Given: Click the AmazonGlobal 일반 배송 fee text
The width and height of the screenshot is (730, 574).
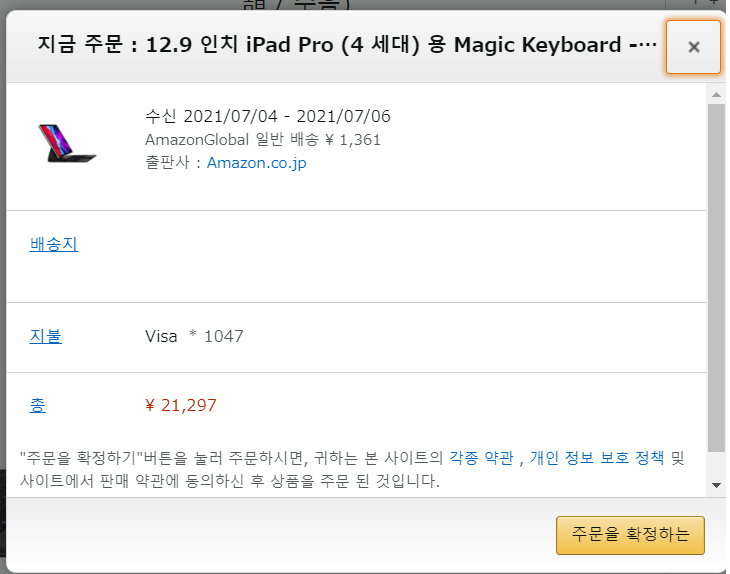Looking at the screenshot, I should [263, 140].
